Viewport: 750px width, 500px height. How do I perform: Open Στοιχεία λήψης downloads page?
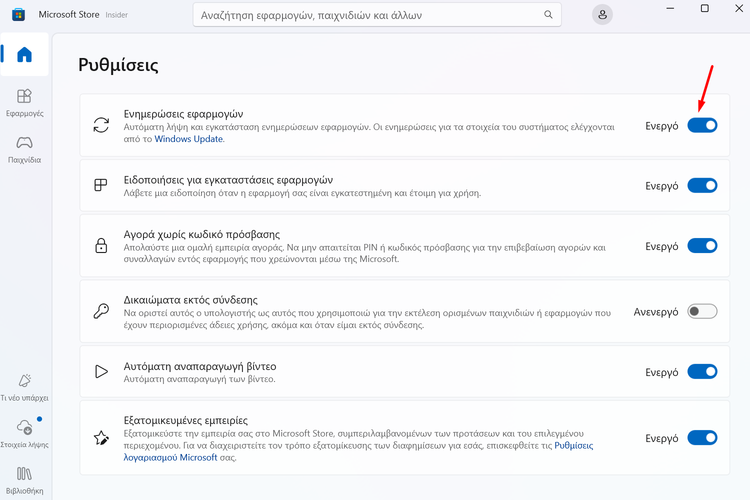tap(24, 433)
